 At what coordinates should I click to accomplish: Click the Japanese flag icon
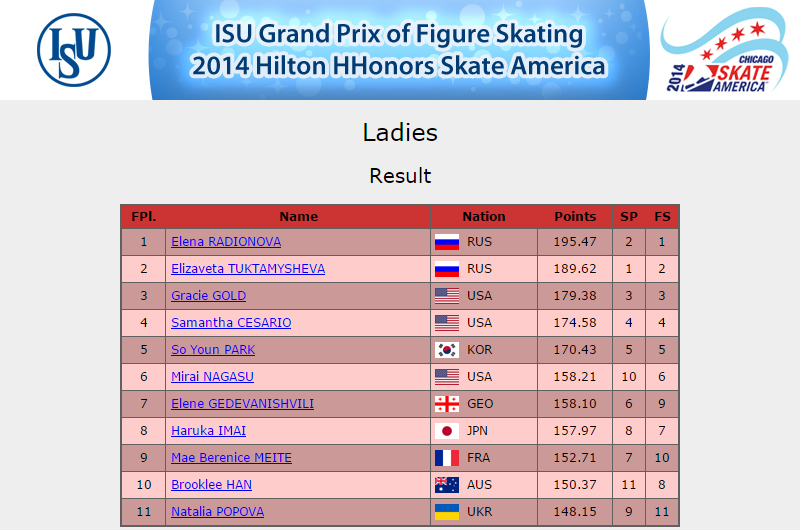point(446,431)
